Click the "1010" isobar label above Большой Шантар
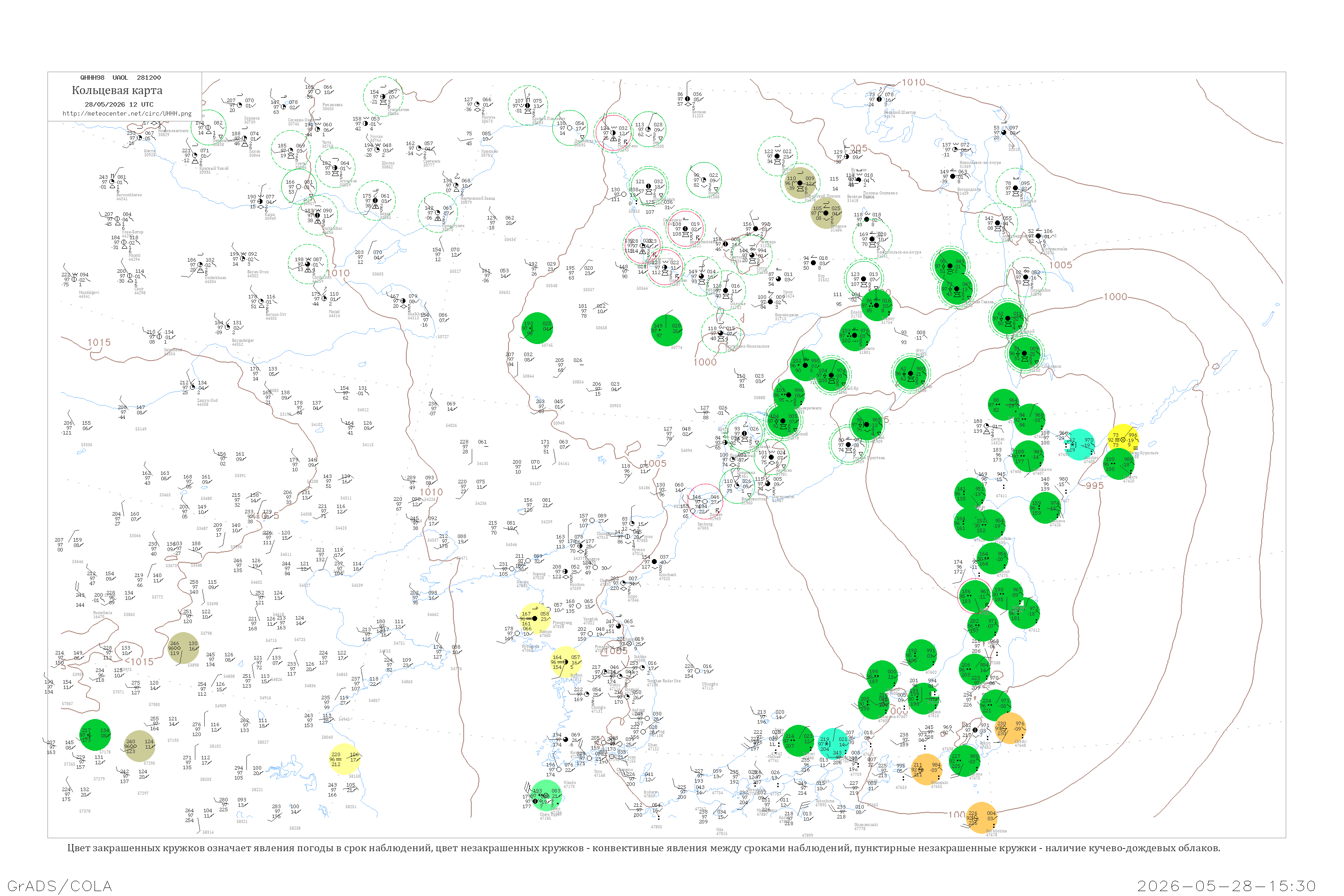Screen dimensions: 1344x896 point(913,82)
